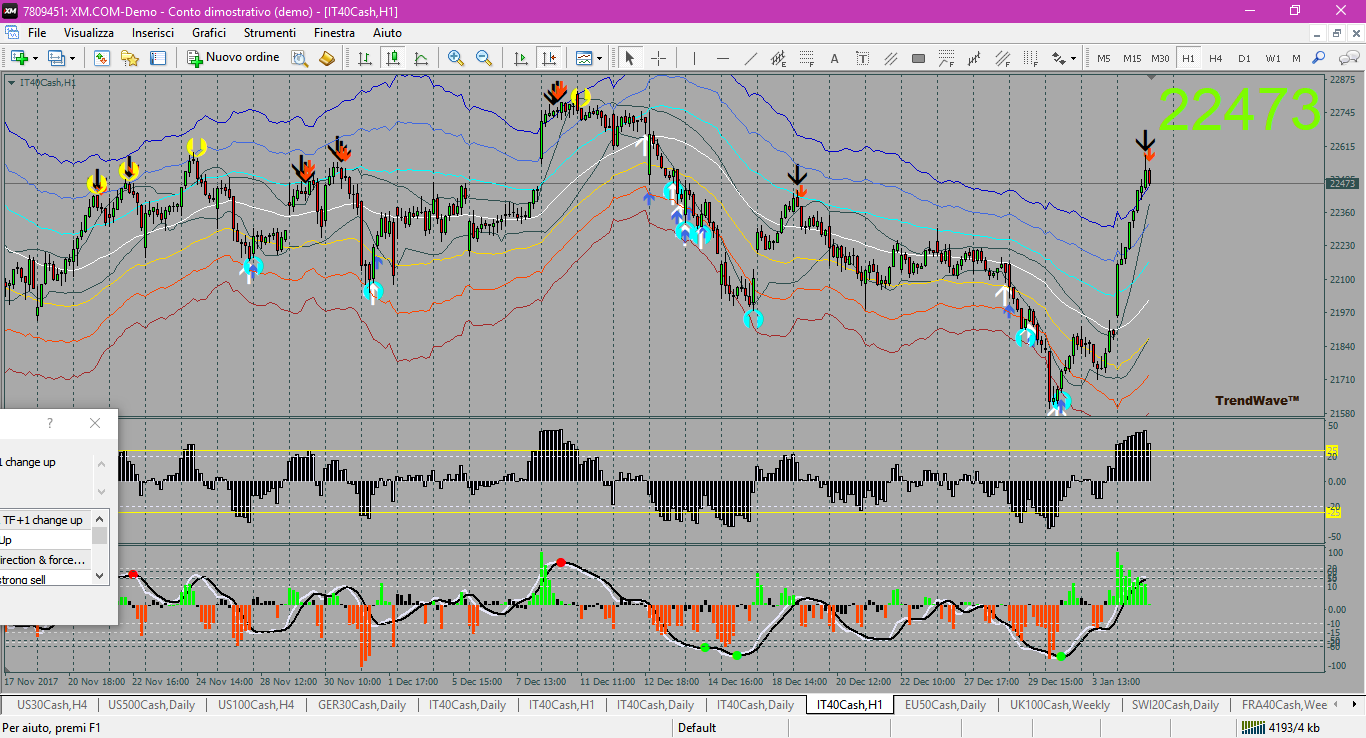The image size is (1366, 738).
Task: Select the crosshair tool
Action: [x=658, y=58]
